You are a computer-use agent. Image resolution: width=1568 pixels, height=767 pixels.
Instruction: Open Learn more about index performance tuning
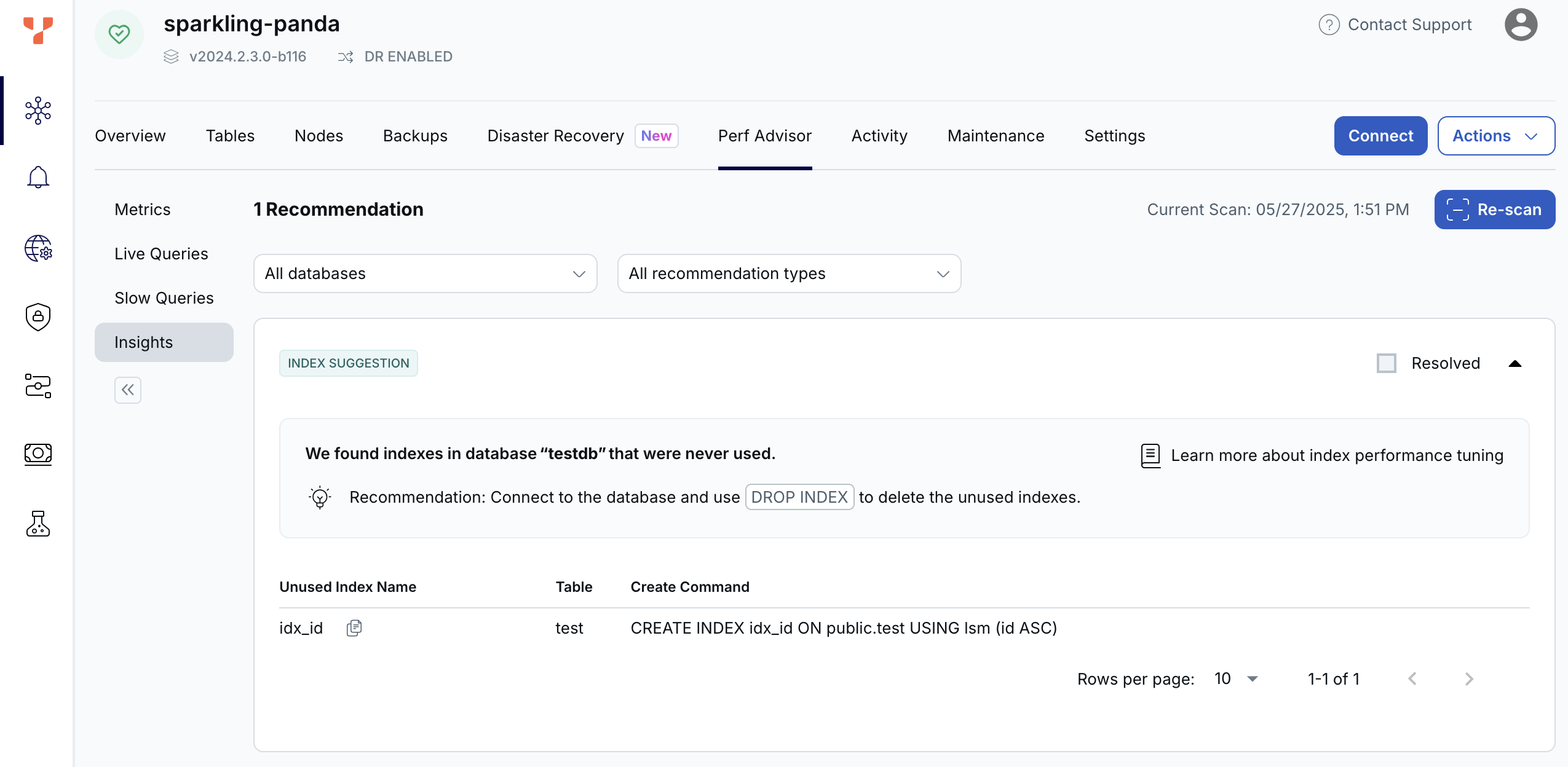1336,455
